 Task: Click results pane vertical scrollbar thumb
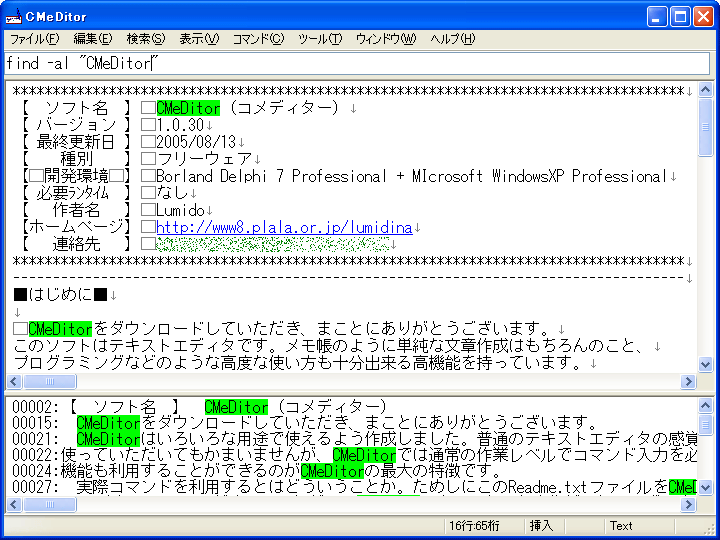coord(705,423)
